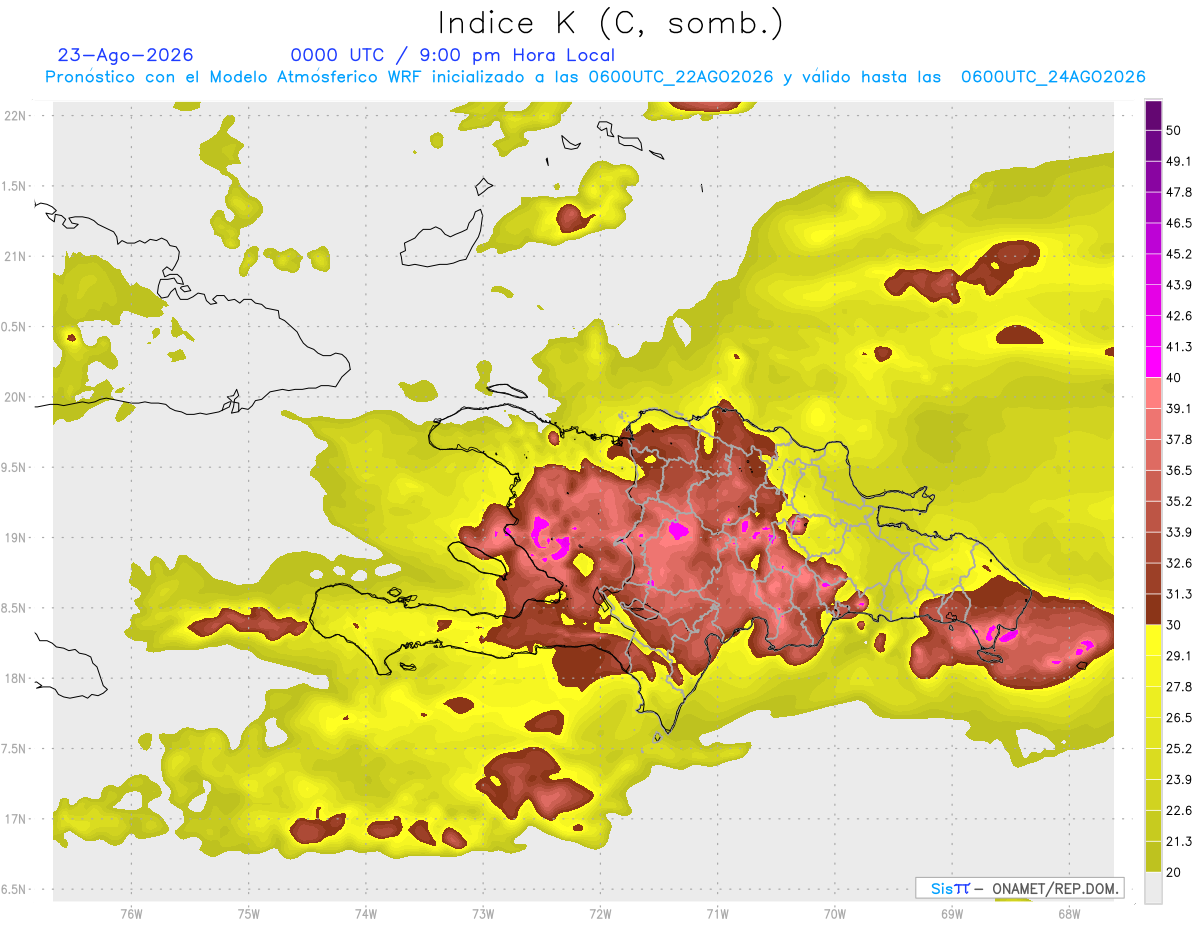Viewport: 1200px width, 927px height.
Task: Click the longitude axis label "70W"
Action: click(834, 914)
